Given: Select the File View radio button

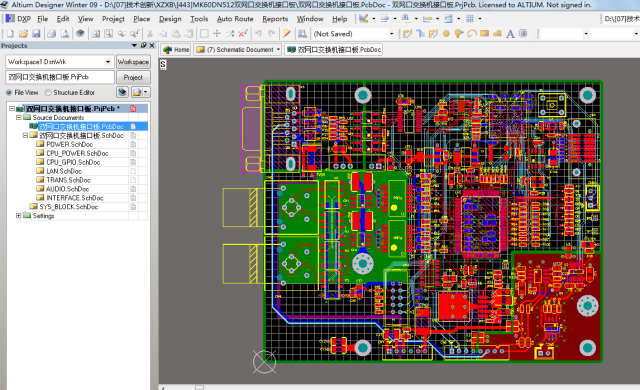Looking at the screenshot, I should (x=9, y=93).
